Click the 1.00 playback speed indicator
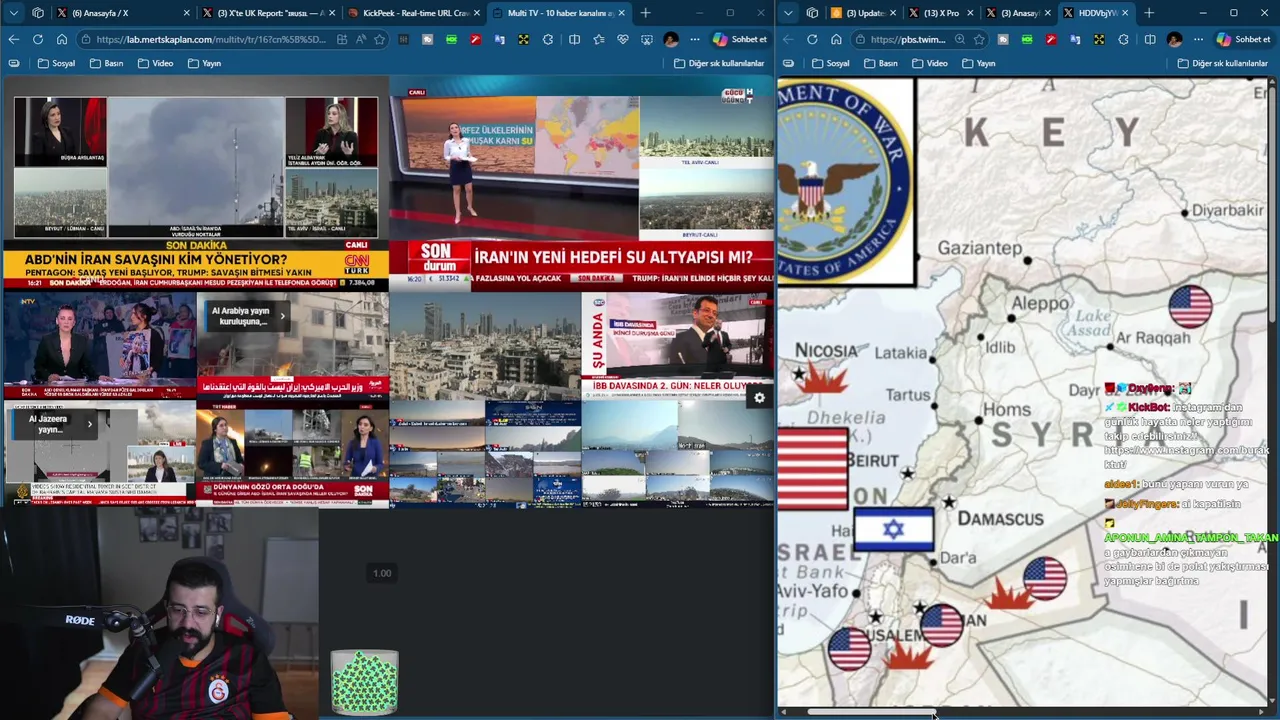The height and width of the screenshot is (720, 1280). click(x=382, y=573)
